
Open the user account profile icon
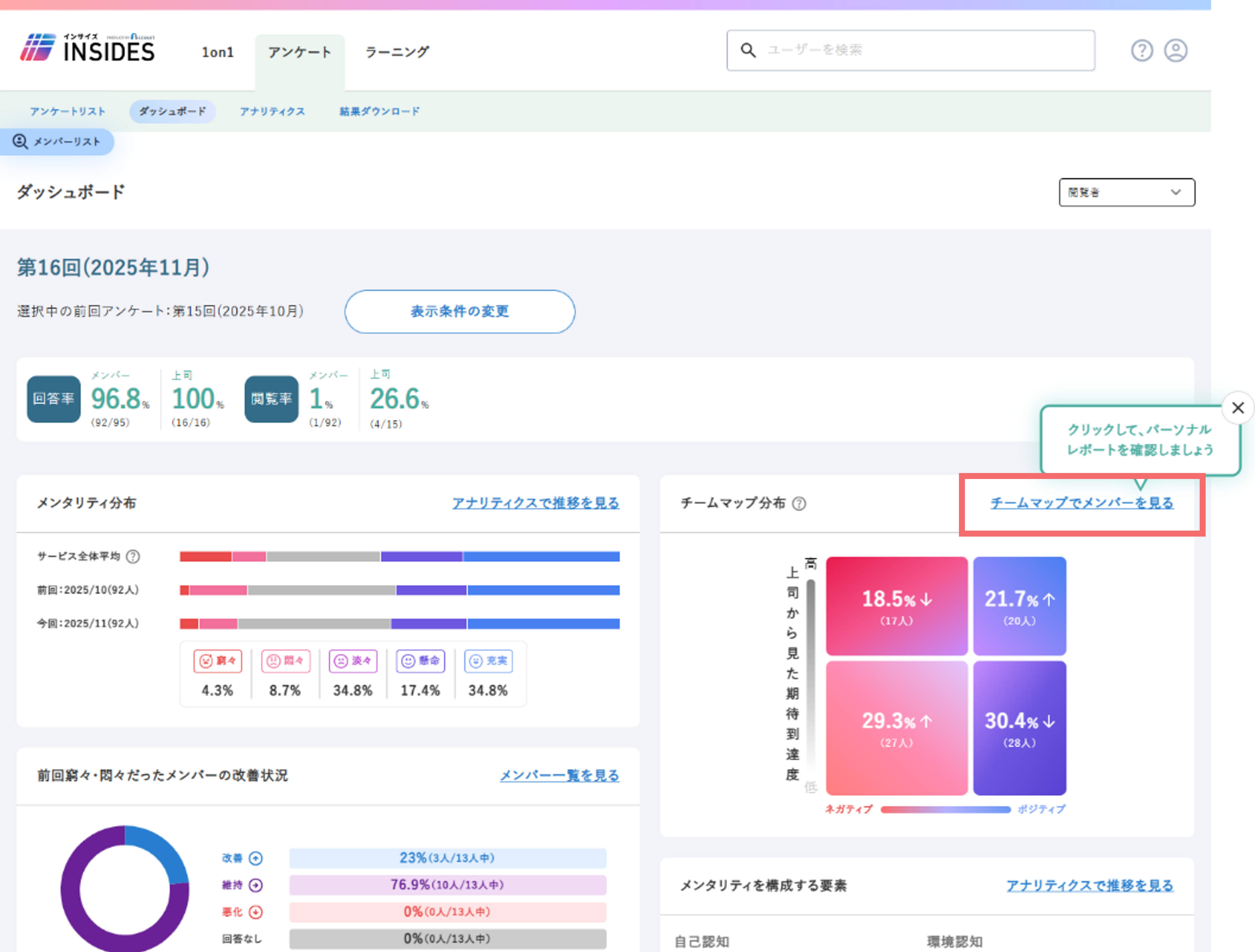pos(1176,50)
